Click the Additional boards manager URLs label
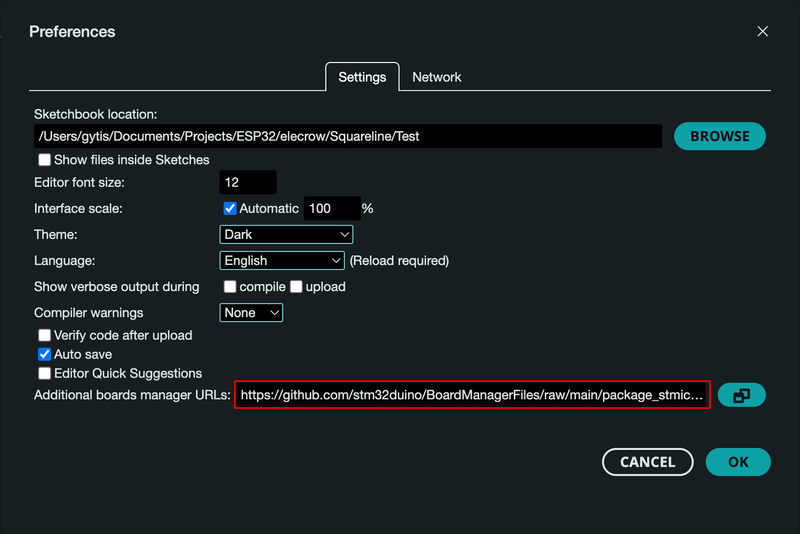The image size is (800, 534). coord(132,395)
